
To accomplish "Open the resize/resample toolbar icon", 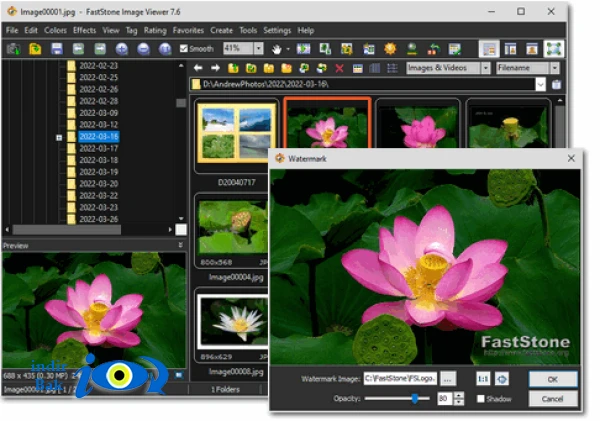I will (325, 49).
